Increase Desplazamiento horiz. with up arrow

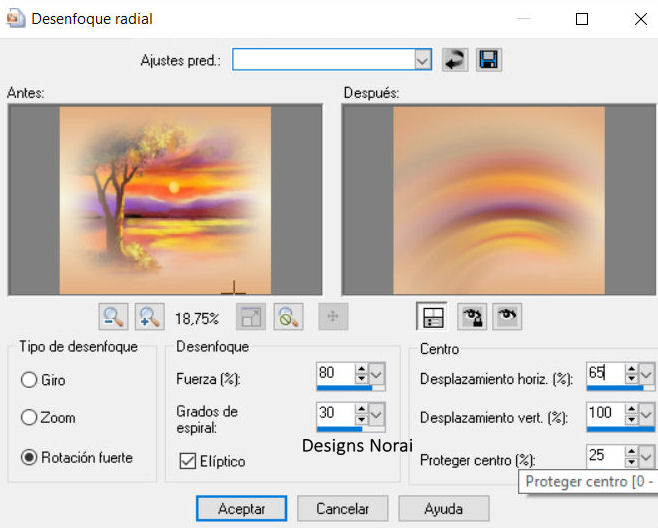[x=632, y=369]
